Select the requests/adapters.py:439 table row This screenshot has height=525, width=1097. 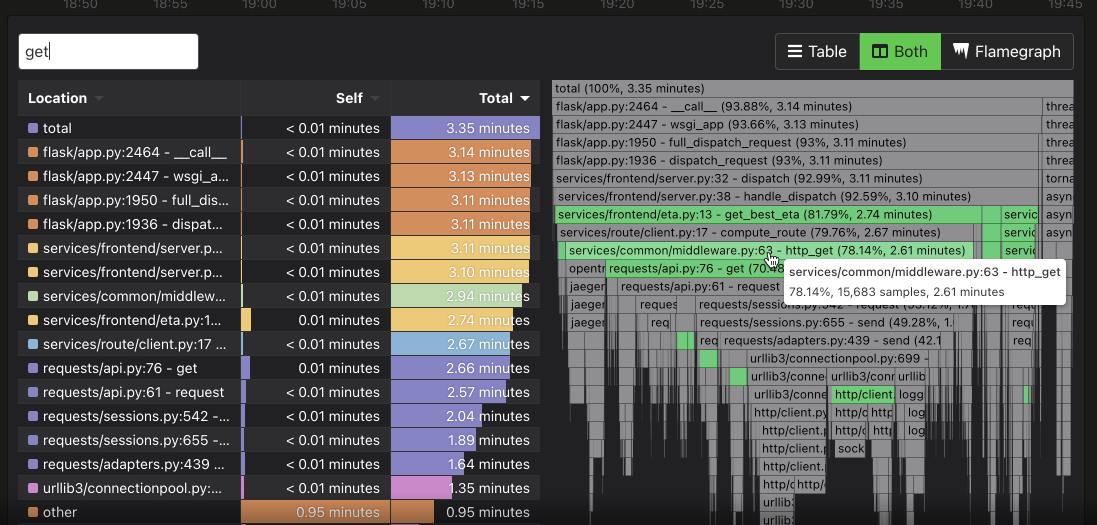pos(279,464)
